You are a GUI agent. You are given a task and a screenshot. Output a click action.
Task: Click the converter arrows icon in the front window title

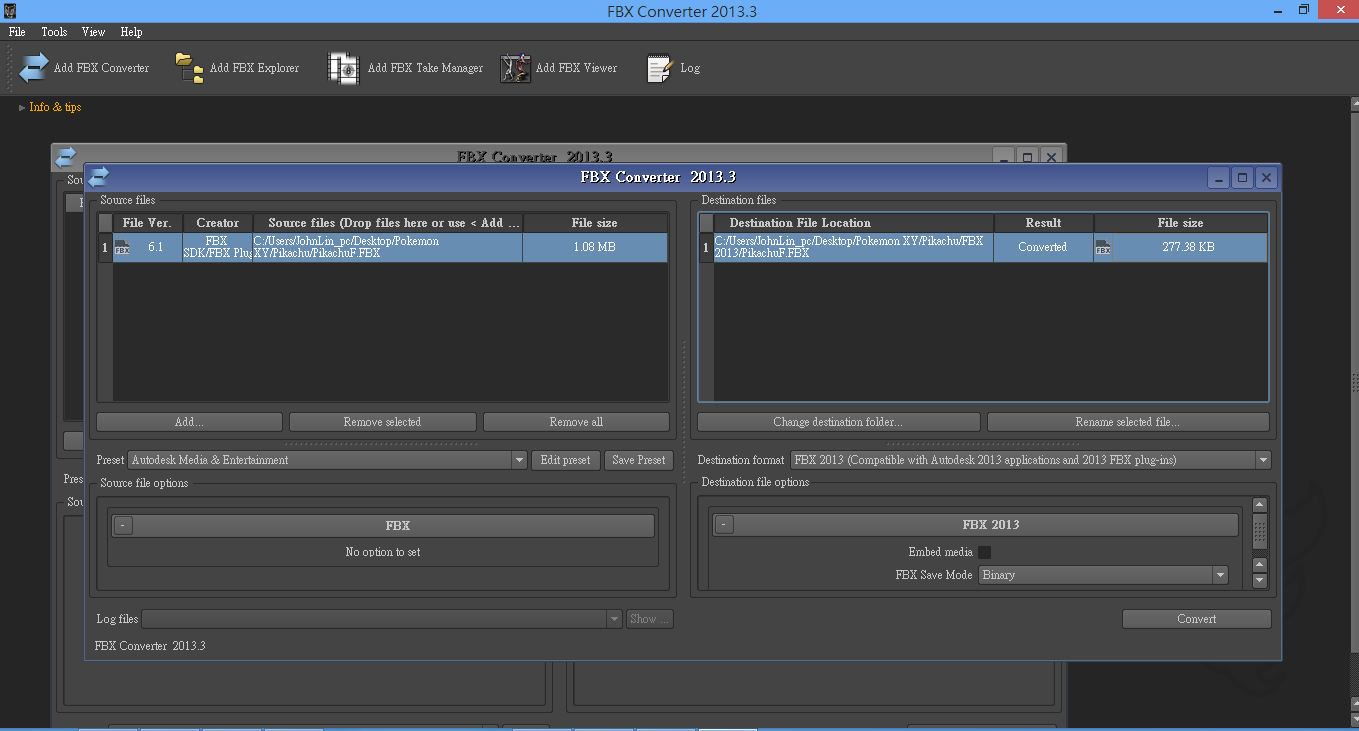point(98,177)
